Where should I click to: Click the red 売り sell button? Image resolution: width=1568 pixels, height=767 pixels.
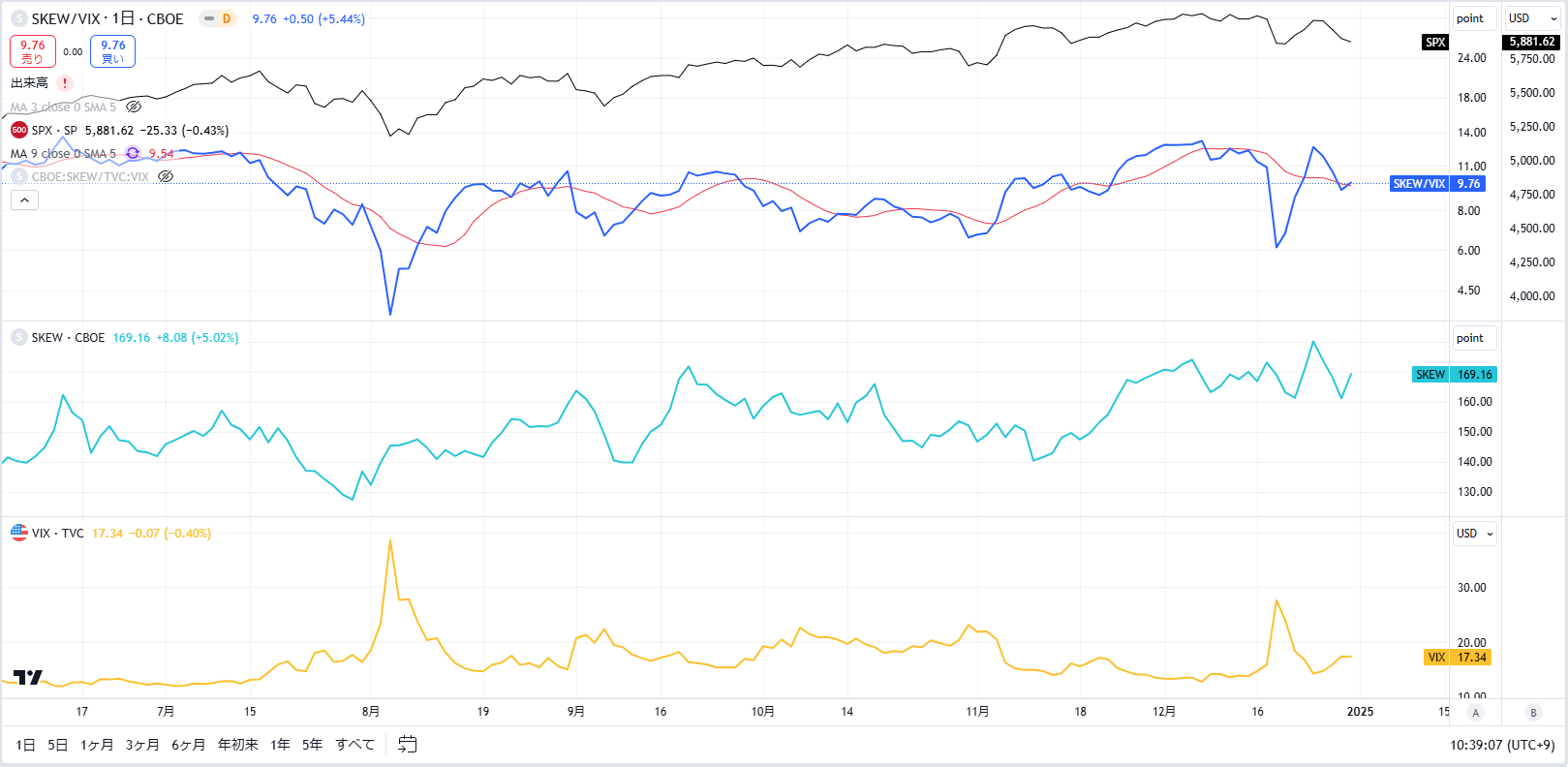point(33,51)
